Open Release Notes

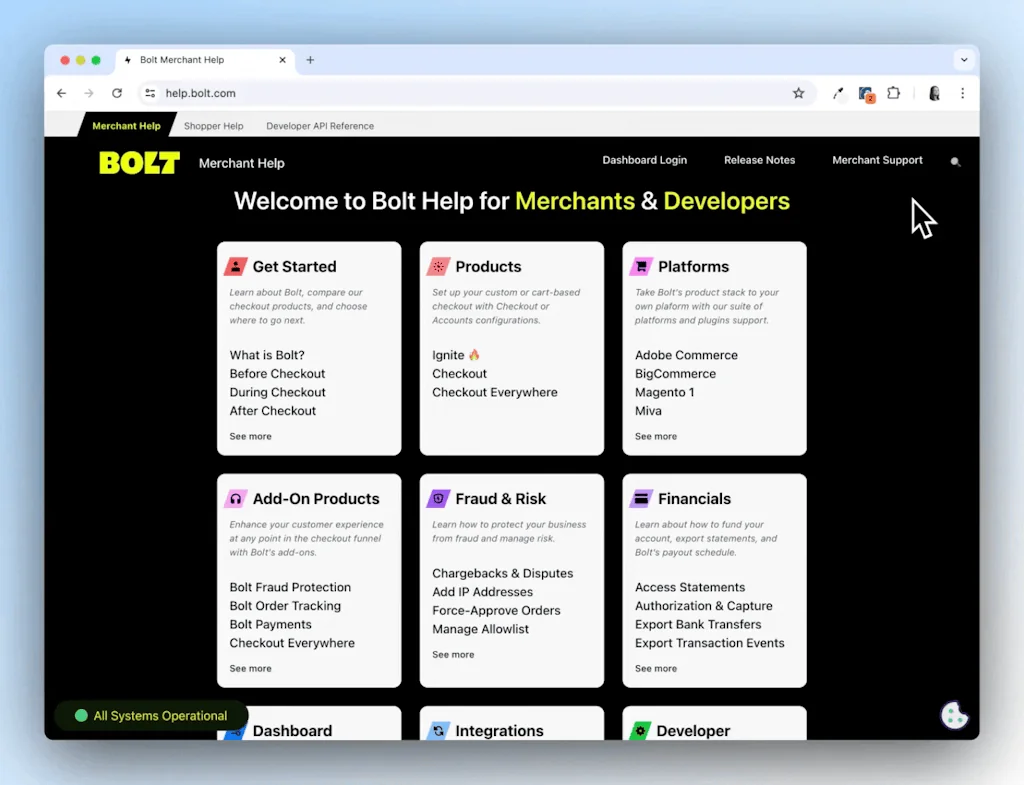(759, 160)
